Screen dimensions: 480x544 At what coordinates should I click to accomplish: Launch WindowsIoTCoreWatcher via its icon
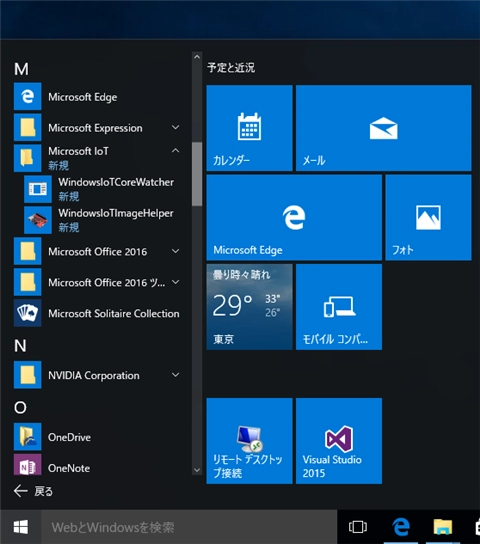pos(38,189)
